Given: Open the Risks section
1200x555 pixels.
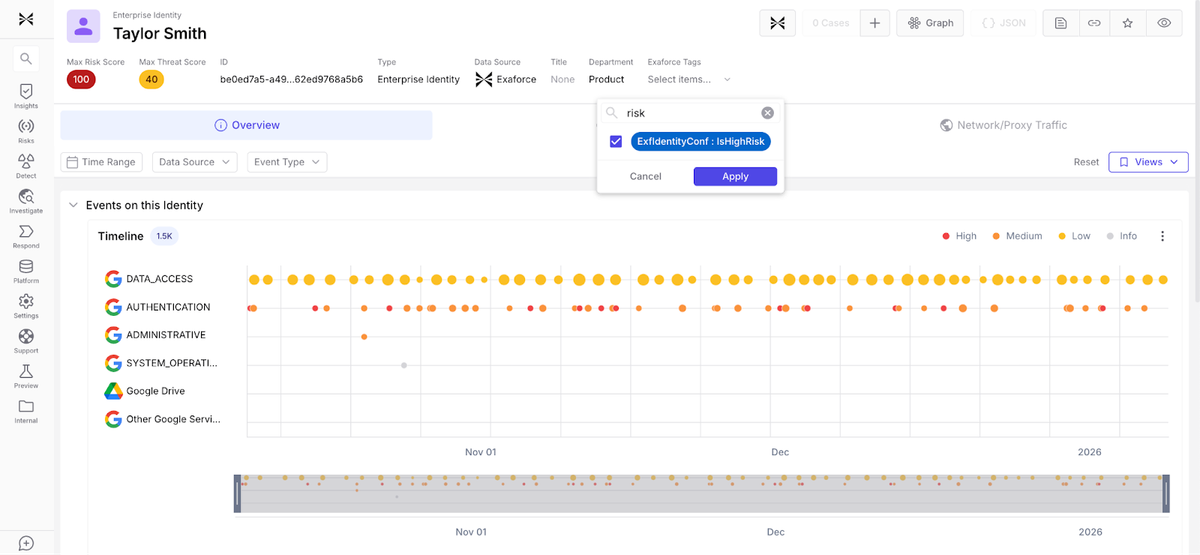Looking at the screenshot, I should point(26,130).
